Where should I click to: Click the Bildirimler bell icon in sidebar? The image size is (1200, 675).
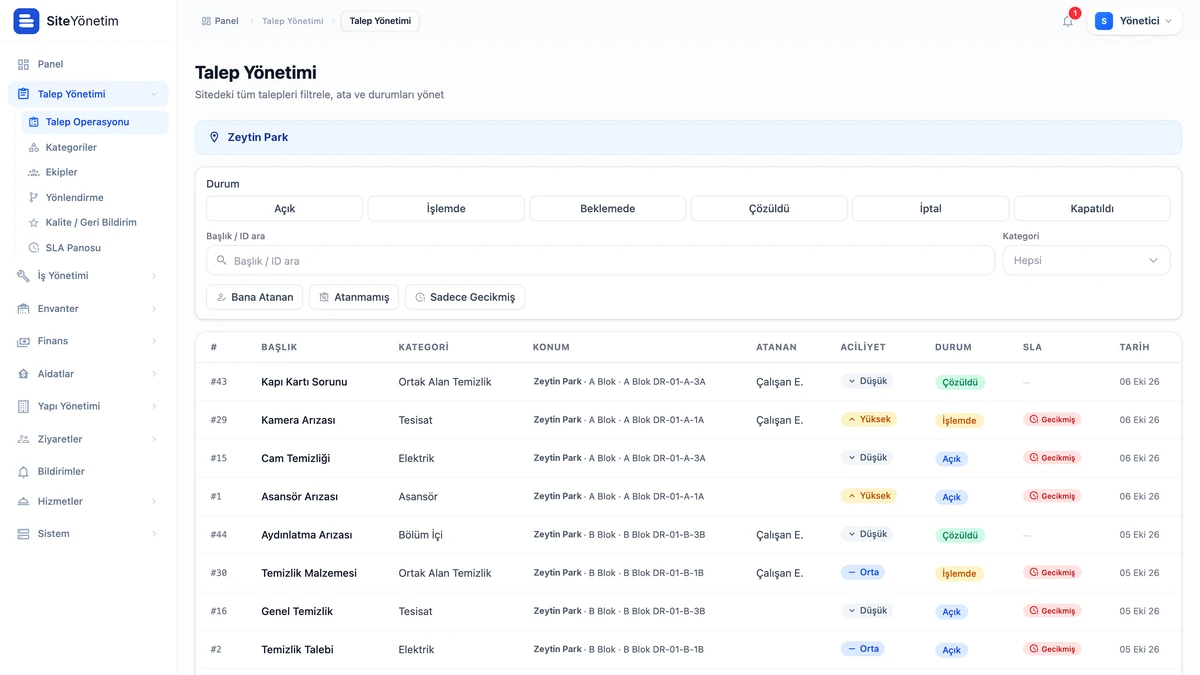click(x=24, y=471)
